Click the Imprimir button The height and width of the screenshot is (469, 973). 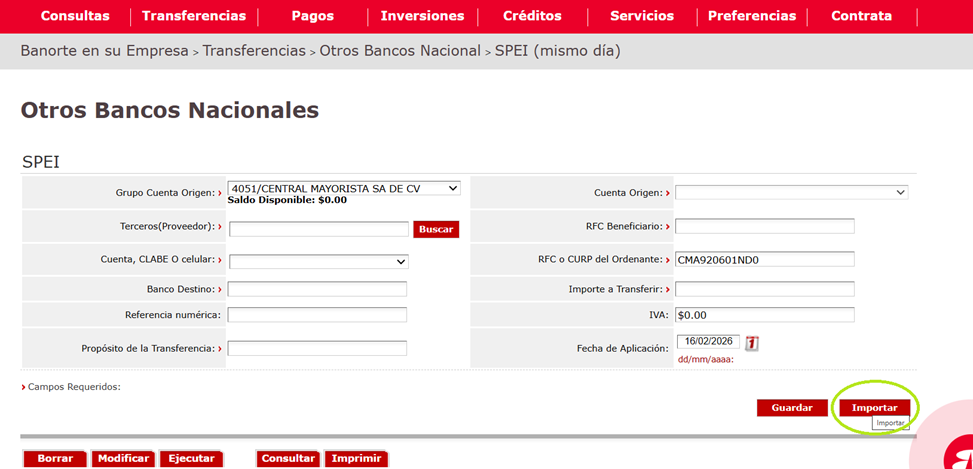click(356, 459)
